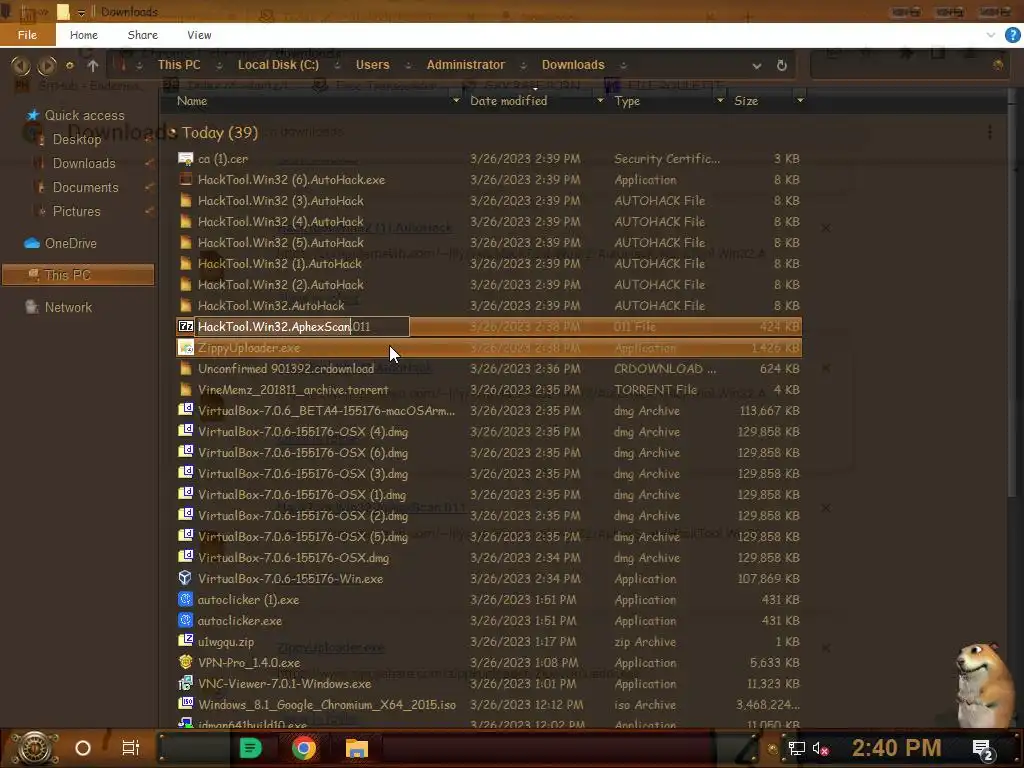Screen dimensions: 1024x768
Task: Click Users breadcrumb segment
Action: point(372,65)
